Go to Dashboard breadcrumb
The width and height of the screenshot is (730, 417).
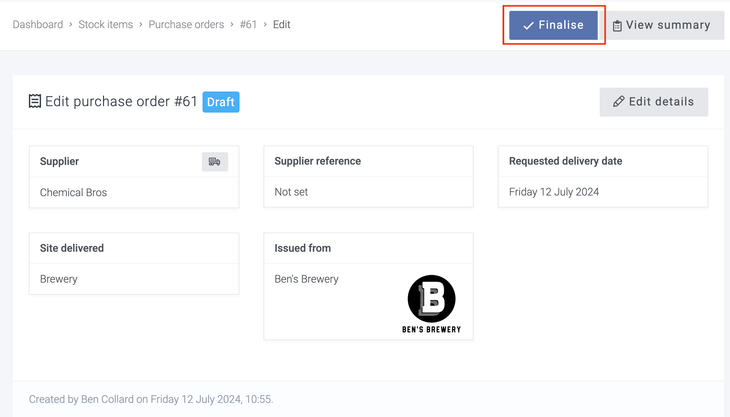tap(38, 25)
